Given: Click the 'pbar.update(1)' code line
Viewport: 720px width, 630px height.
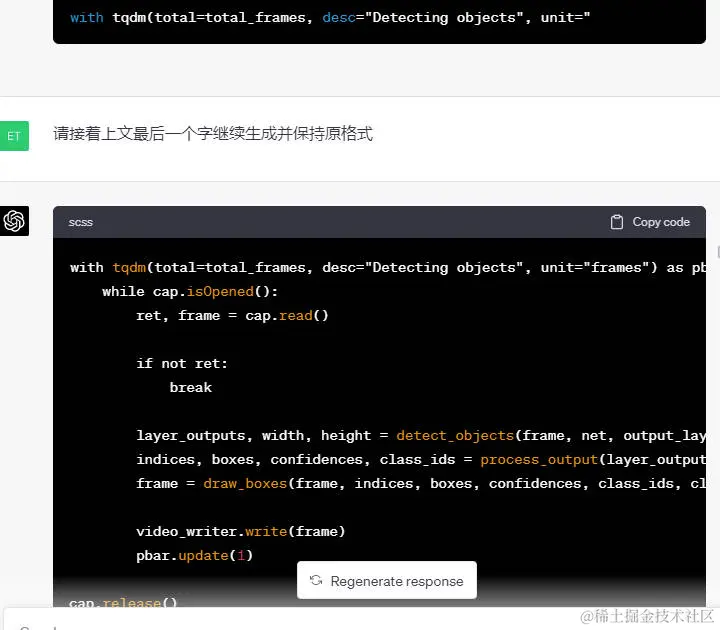Looking at the screenshot, I should coord(194,556).
